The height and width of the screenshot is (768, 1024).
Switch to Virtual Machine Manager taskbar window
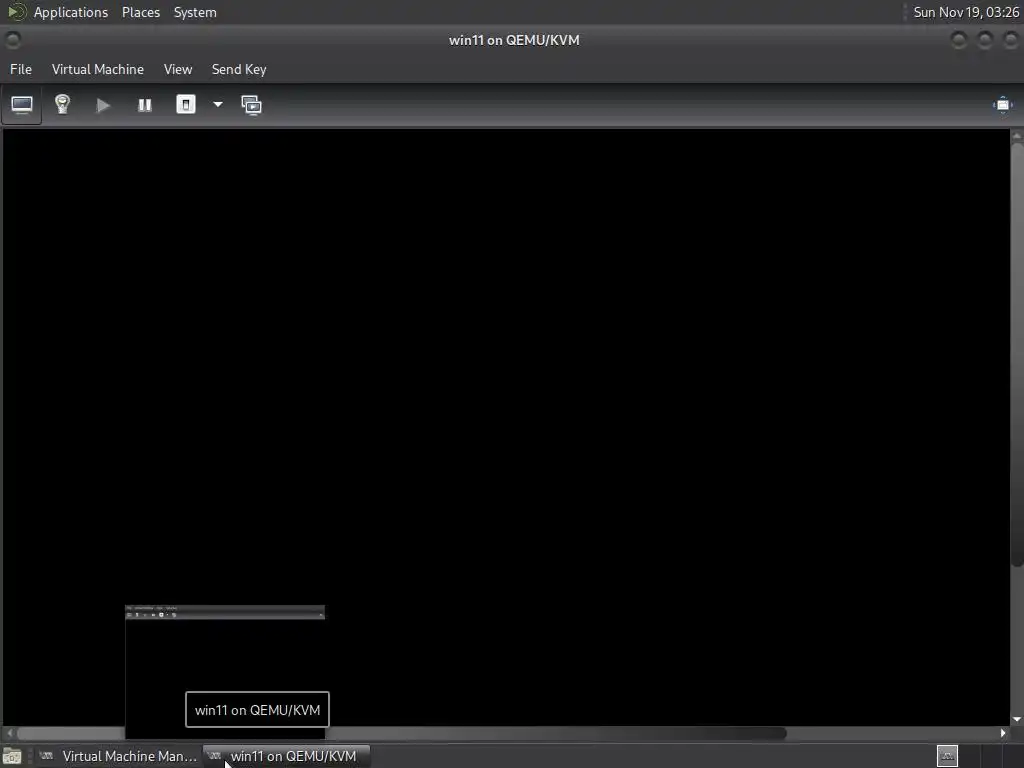point(118,756)
